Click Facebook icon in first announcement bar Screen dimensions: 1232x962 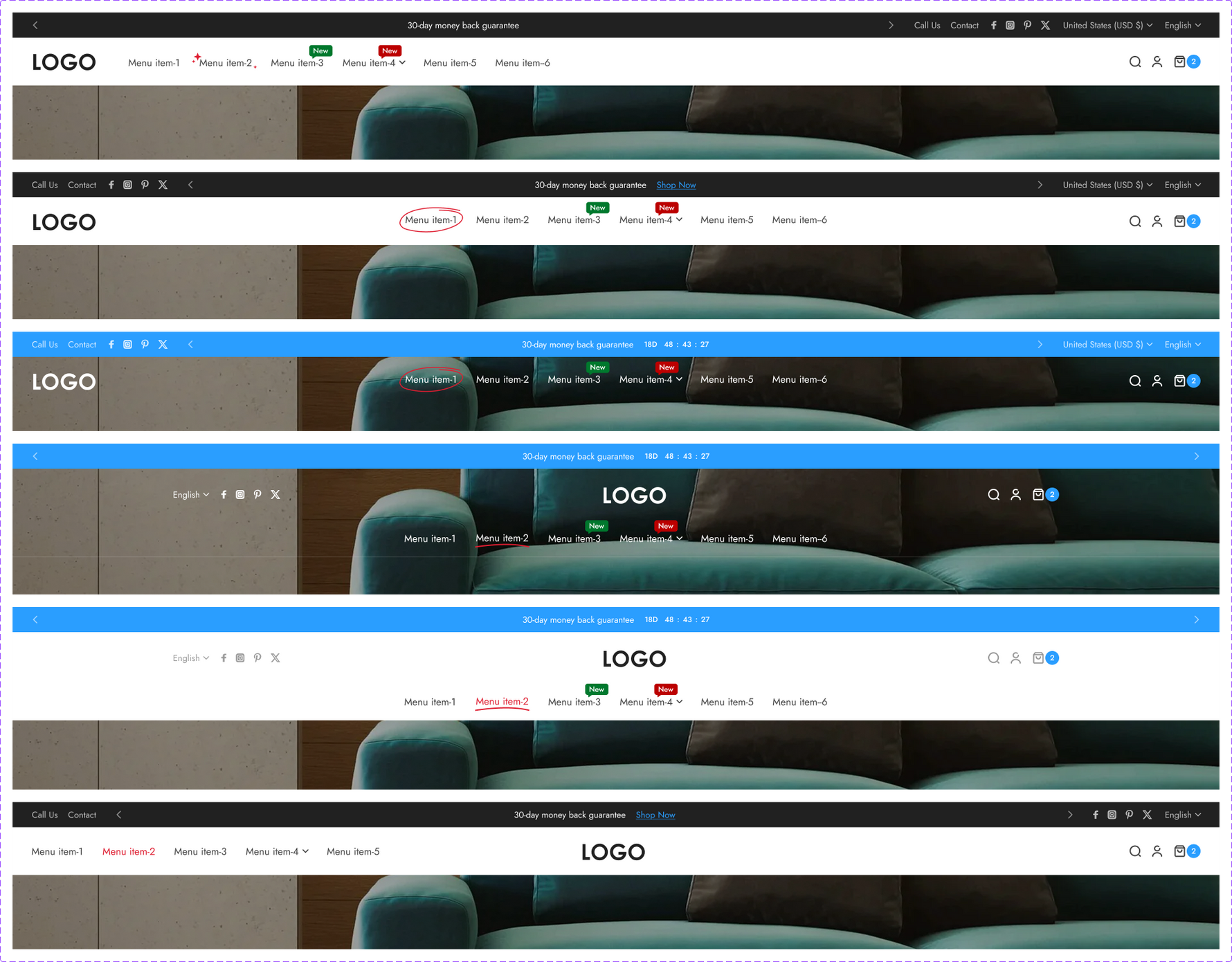pos(994,26)
